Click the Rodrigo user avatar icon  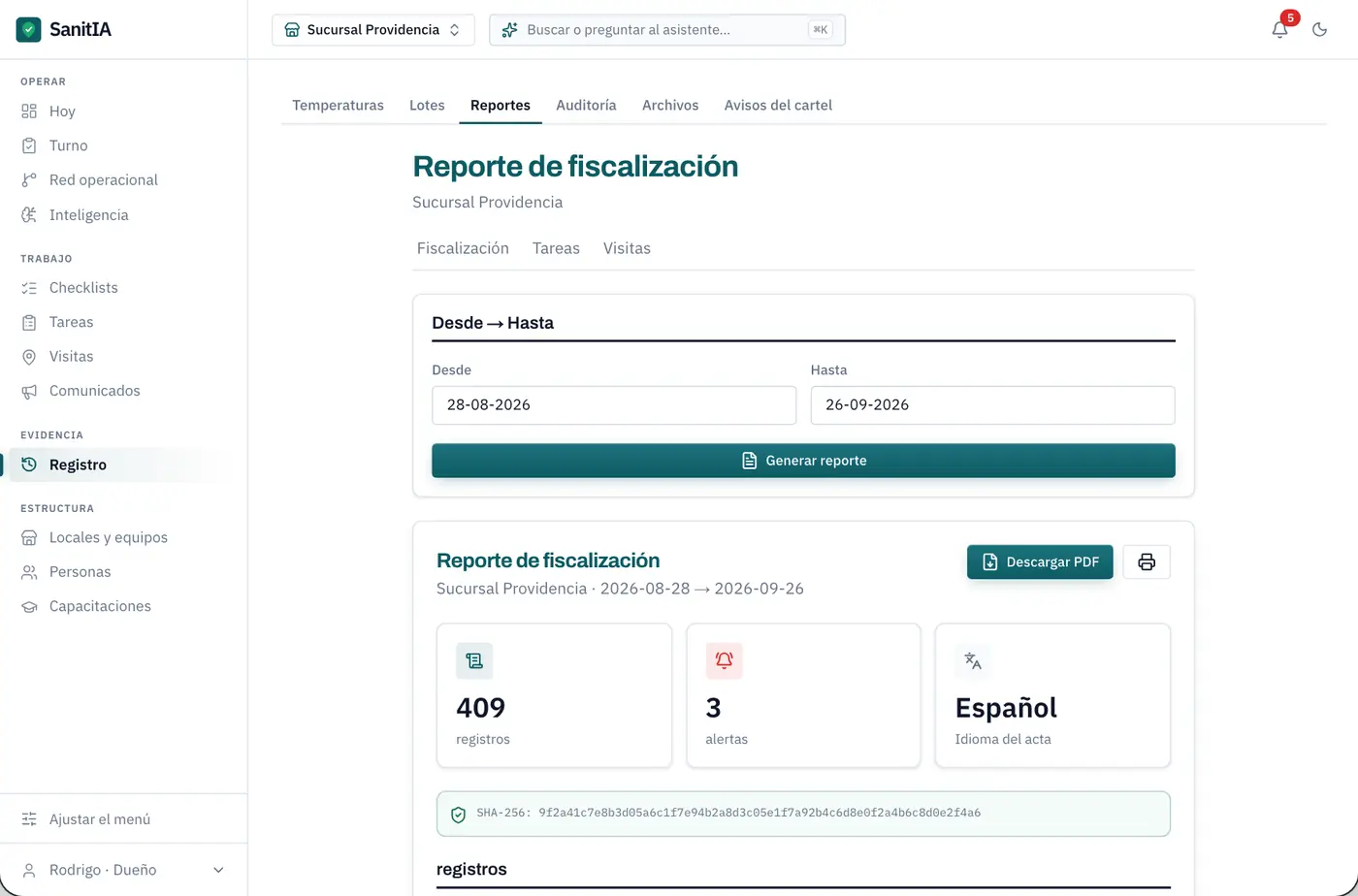click(29, 870)
